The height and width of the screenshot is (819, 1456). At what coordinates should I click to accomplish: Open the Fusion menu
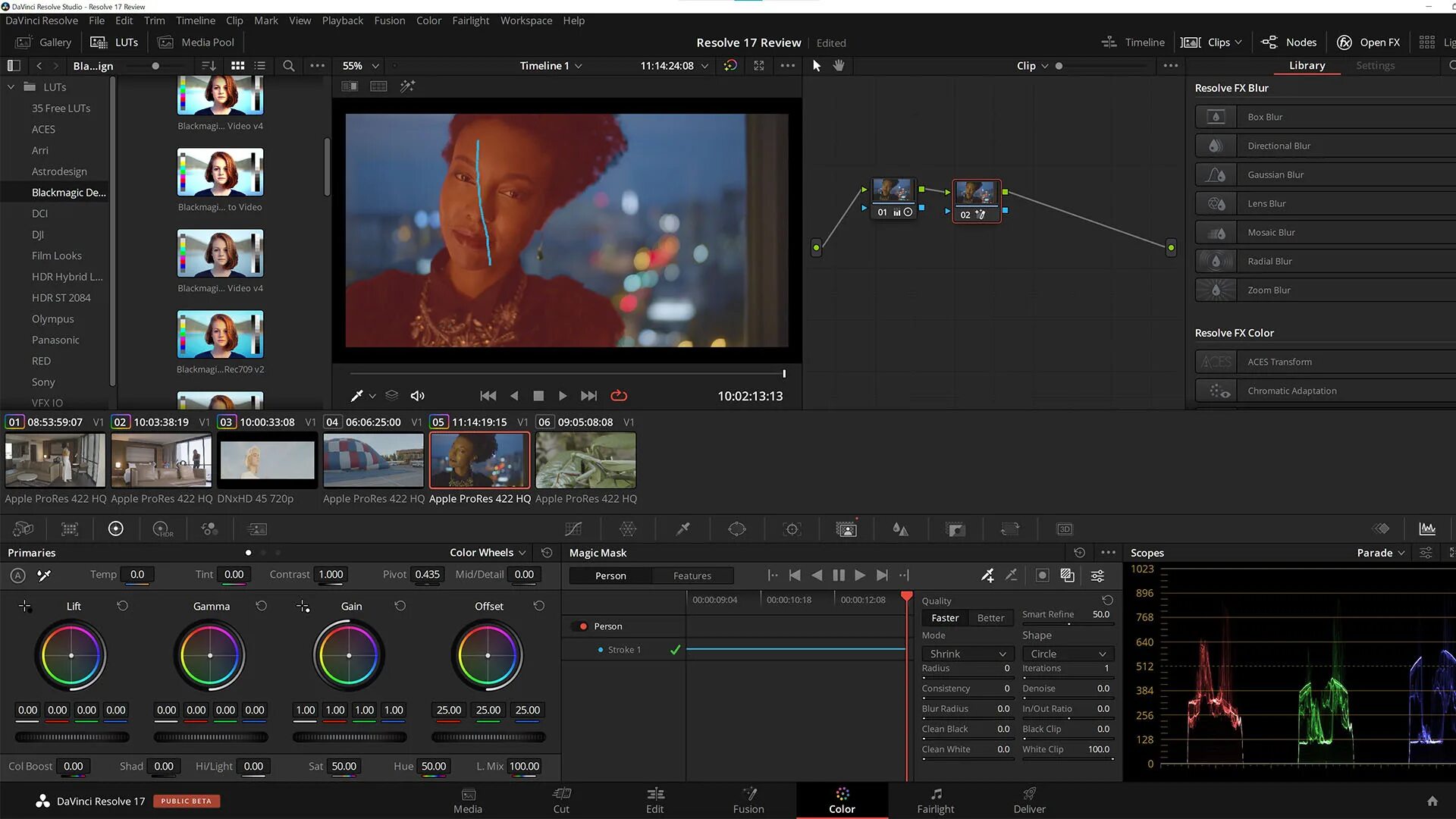pyautogui.click(x=389, y=20)
